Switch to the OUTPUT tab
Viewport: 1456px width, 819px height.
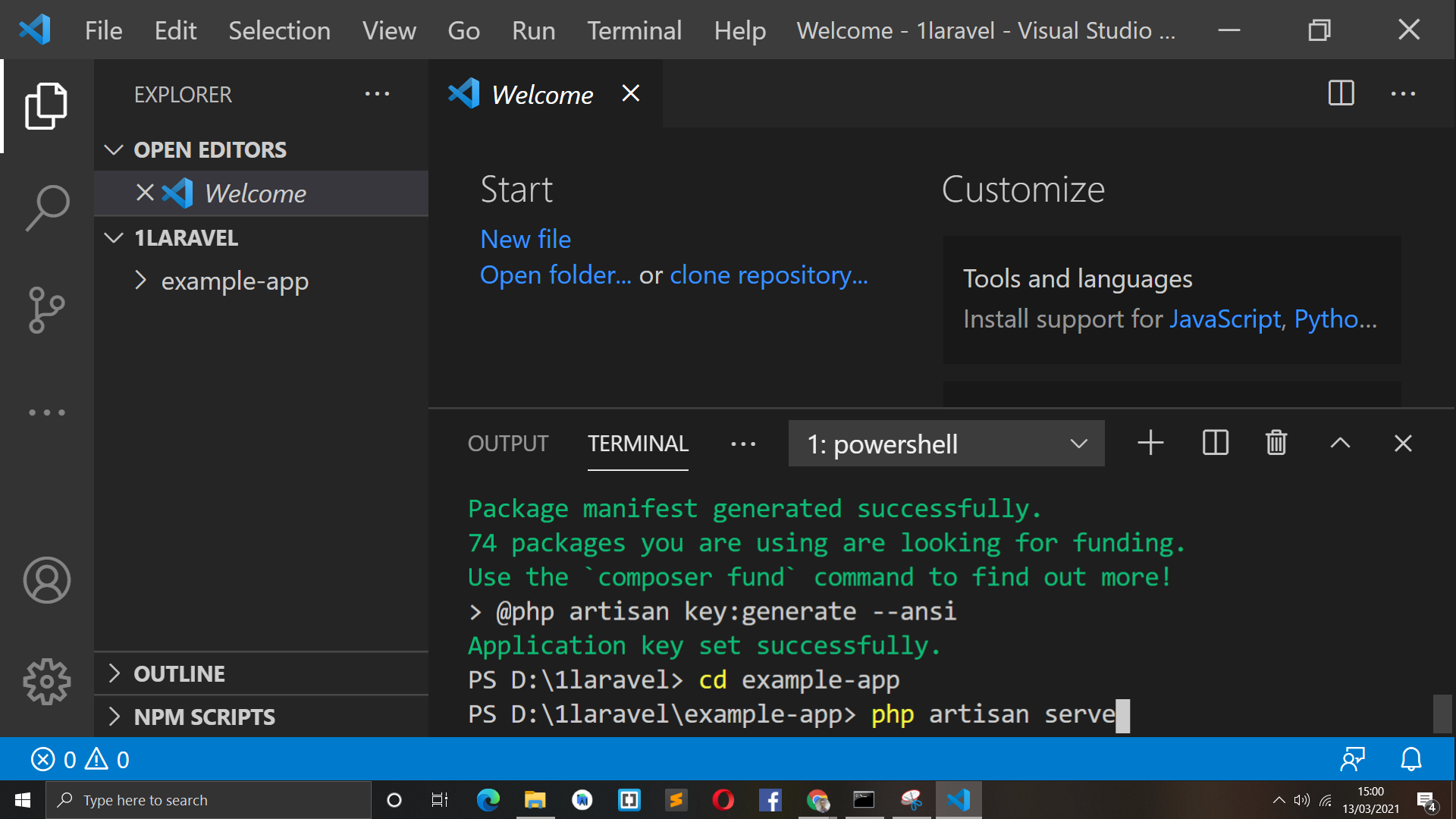point(507,443)
